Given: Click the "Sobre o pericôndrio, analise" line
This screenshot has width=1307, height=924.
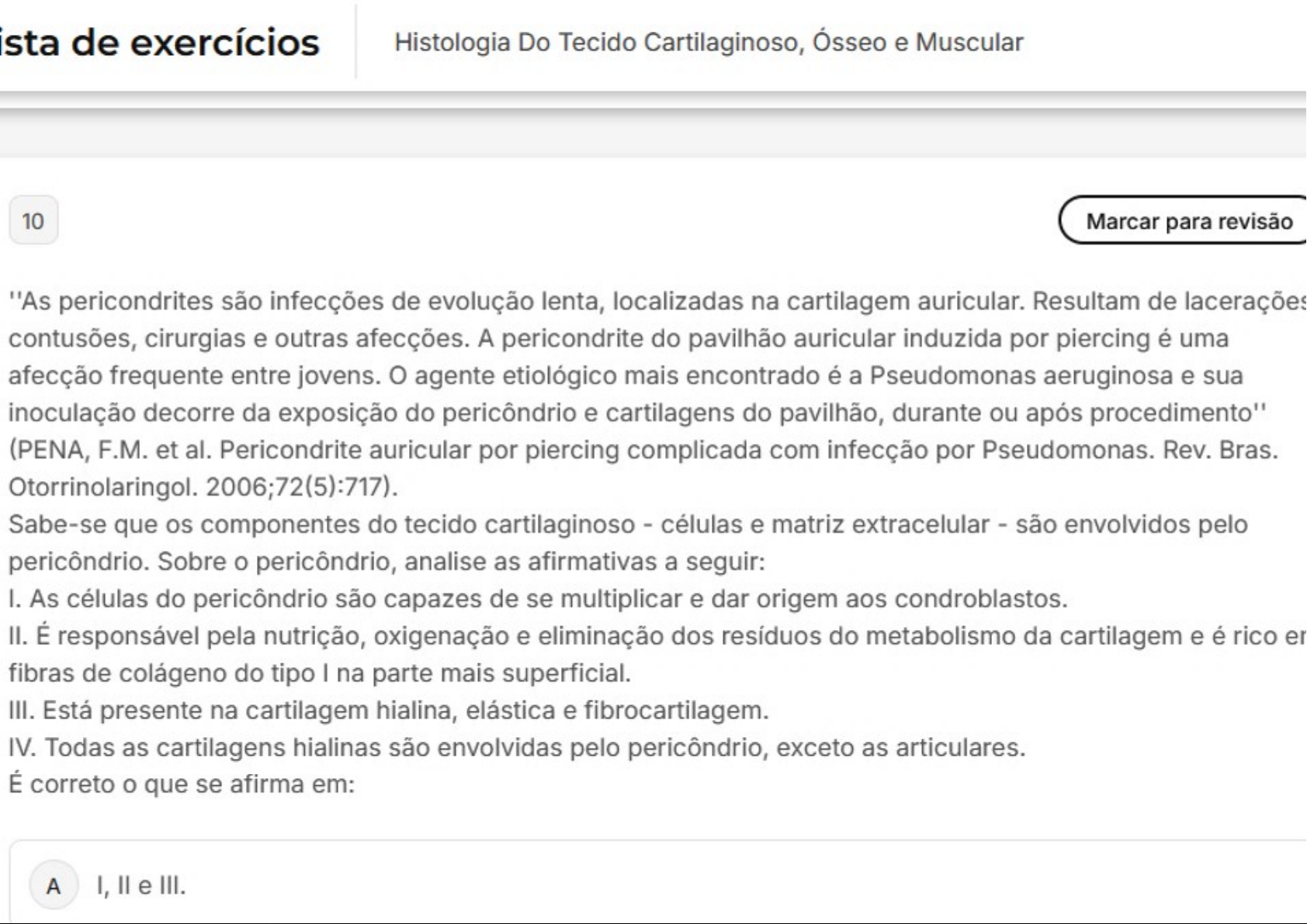Looking at the screenshot, I should (461, 562).
